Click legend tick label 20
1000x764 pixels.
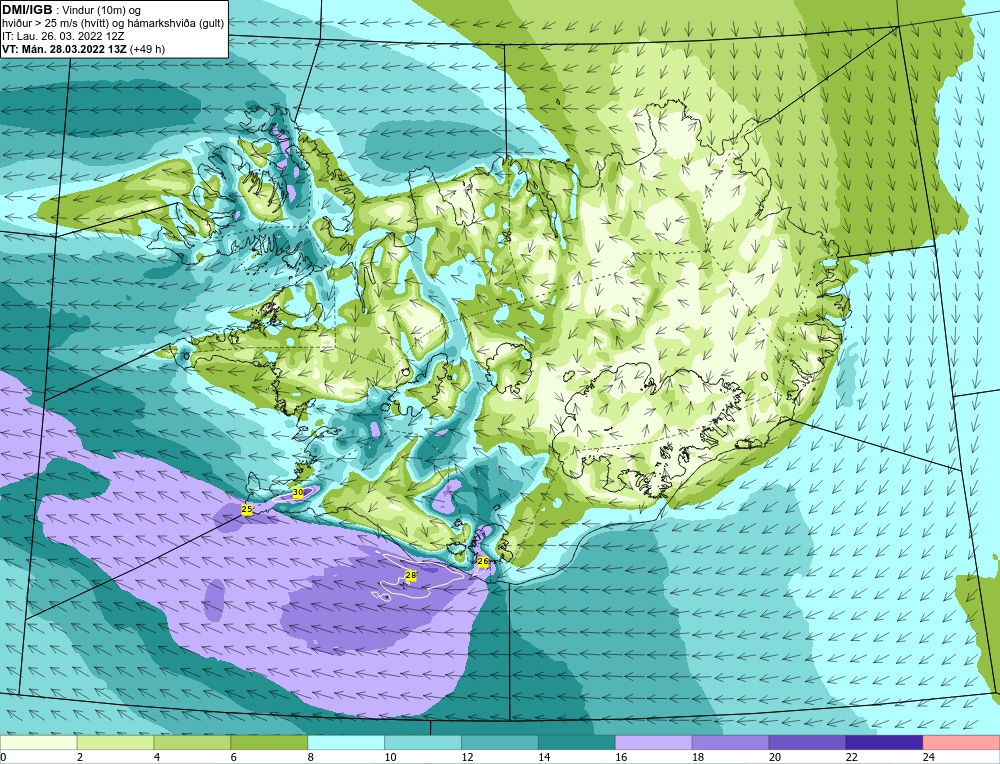[774, 757]
